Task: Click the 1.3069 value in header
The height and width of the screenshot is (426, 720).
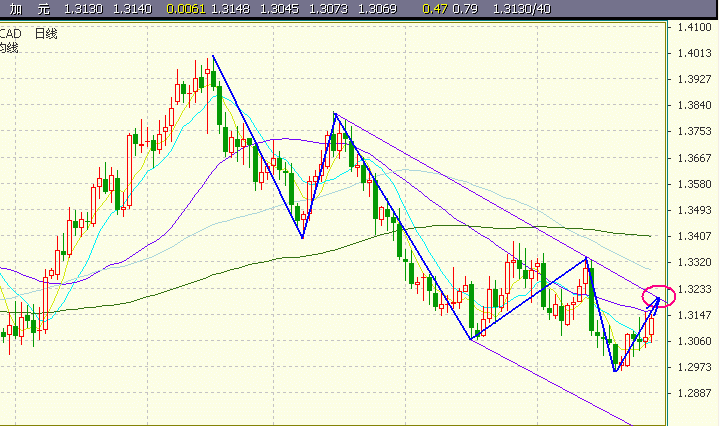Action: [x=377, y=9]
